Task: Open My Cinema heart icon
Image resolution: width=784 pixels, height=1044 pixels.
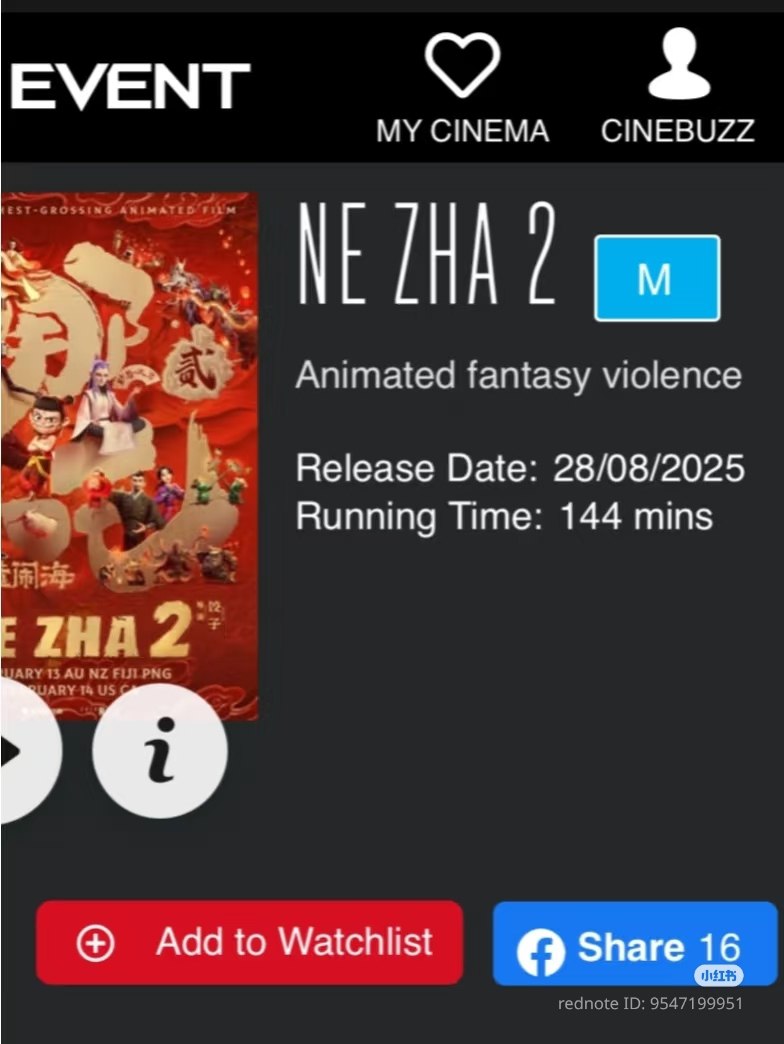Action: click(x=463, y=66)
